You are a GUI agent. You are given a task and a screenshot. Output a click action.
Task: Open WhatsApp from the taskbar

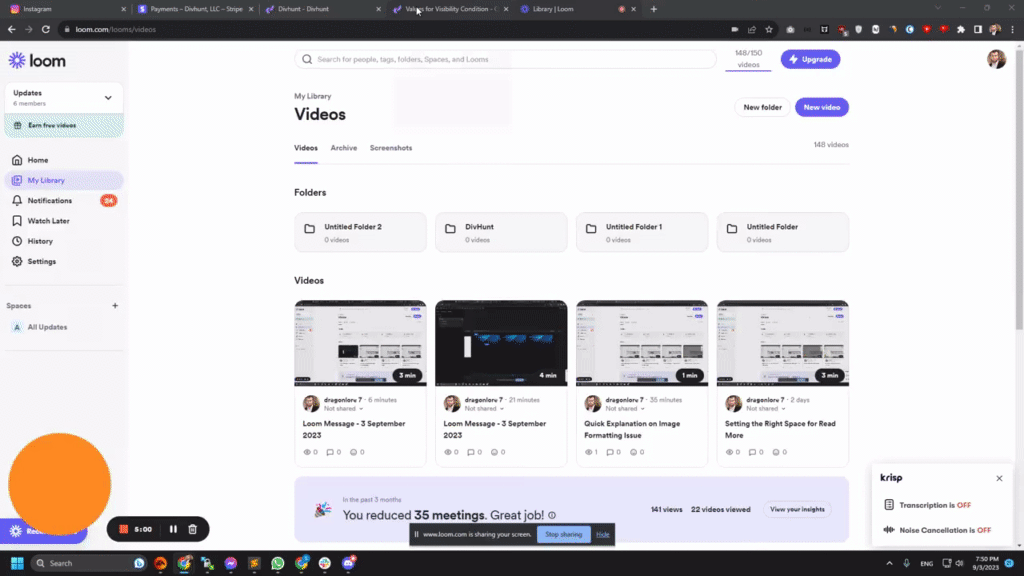click(278, 563)
